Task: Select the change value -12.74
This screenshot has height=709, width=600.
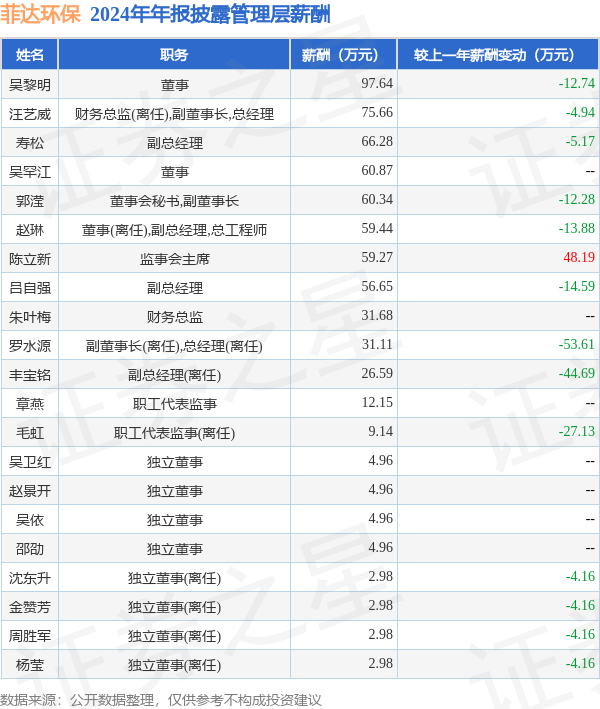Action: 576,84
